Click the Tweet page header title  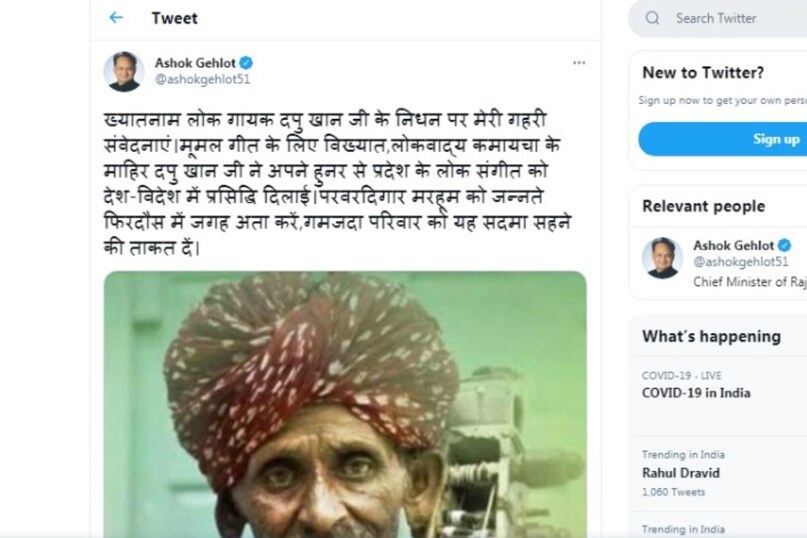[x=174, y=18]
